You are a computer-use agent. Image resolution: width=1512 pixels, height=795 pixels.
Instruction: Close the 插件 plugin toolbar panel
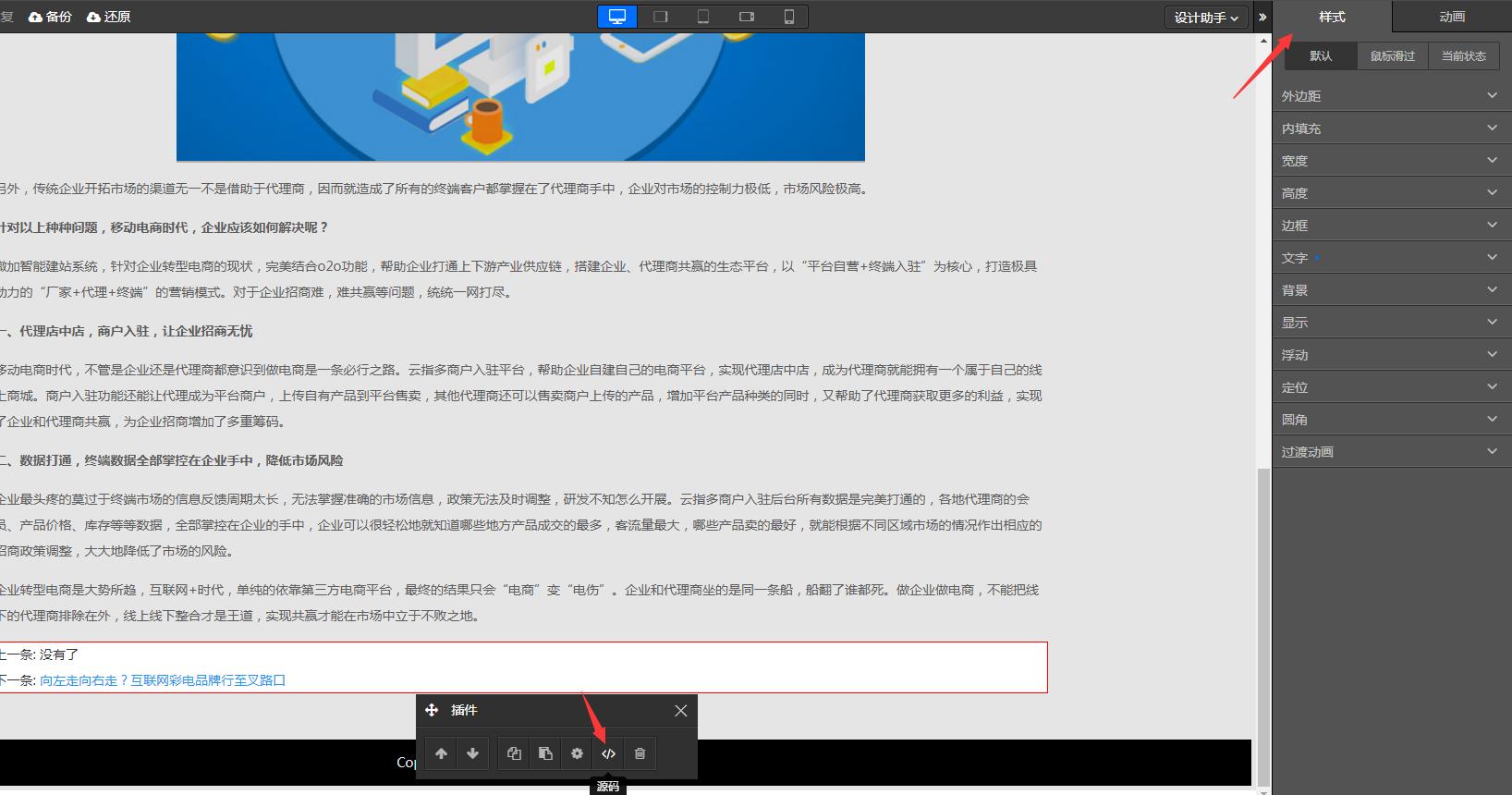(680, 711)
